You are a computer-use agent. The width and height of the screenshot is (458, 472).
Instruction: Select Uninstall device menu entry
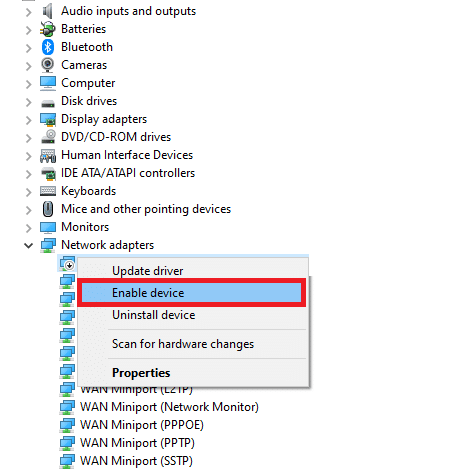[x=154, y=315]
